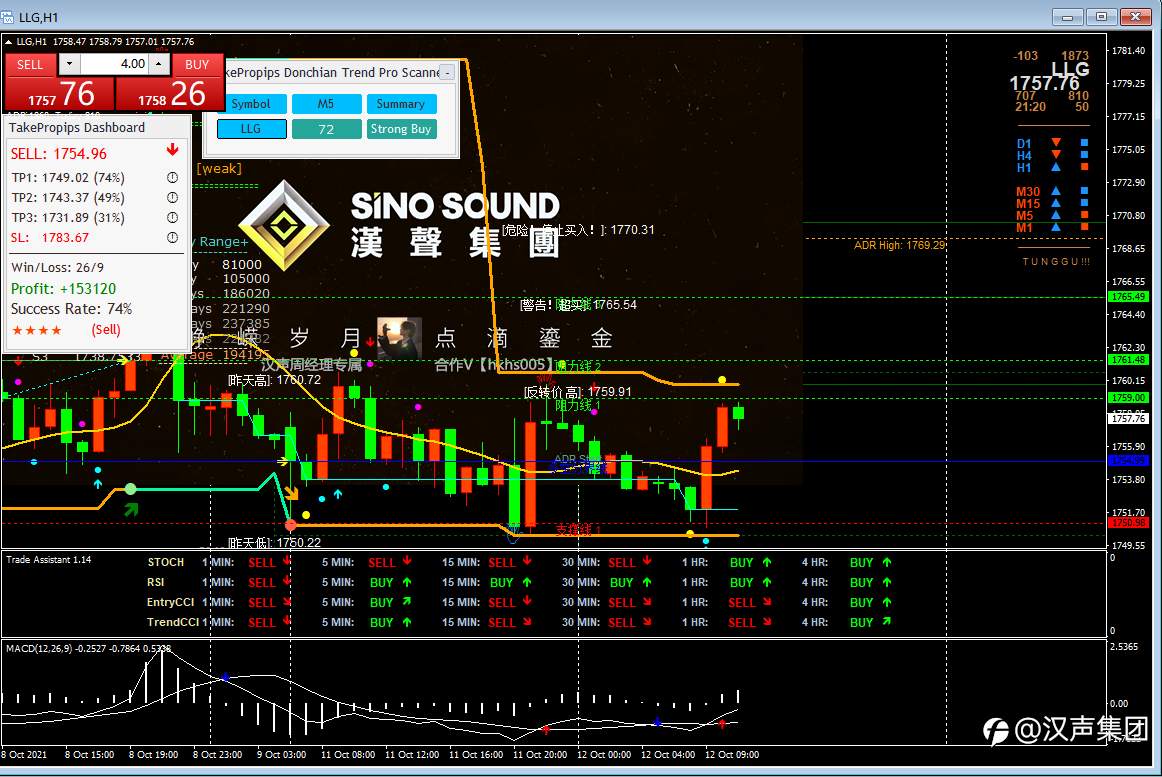Collapse the one-click trading panel triangle
The image size is (1162, 777).
point(8,42)
